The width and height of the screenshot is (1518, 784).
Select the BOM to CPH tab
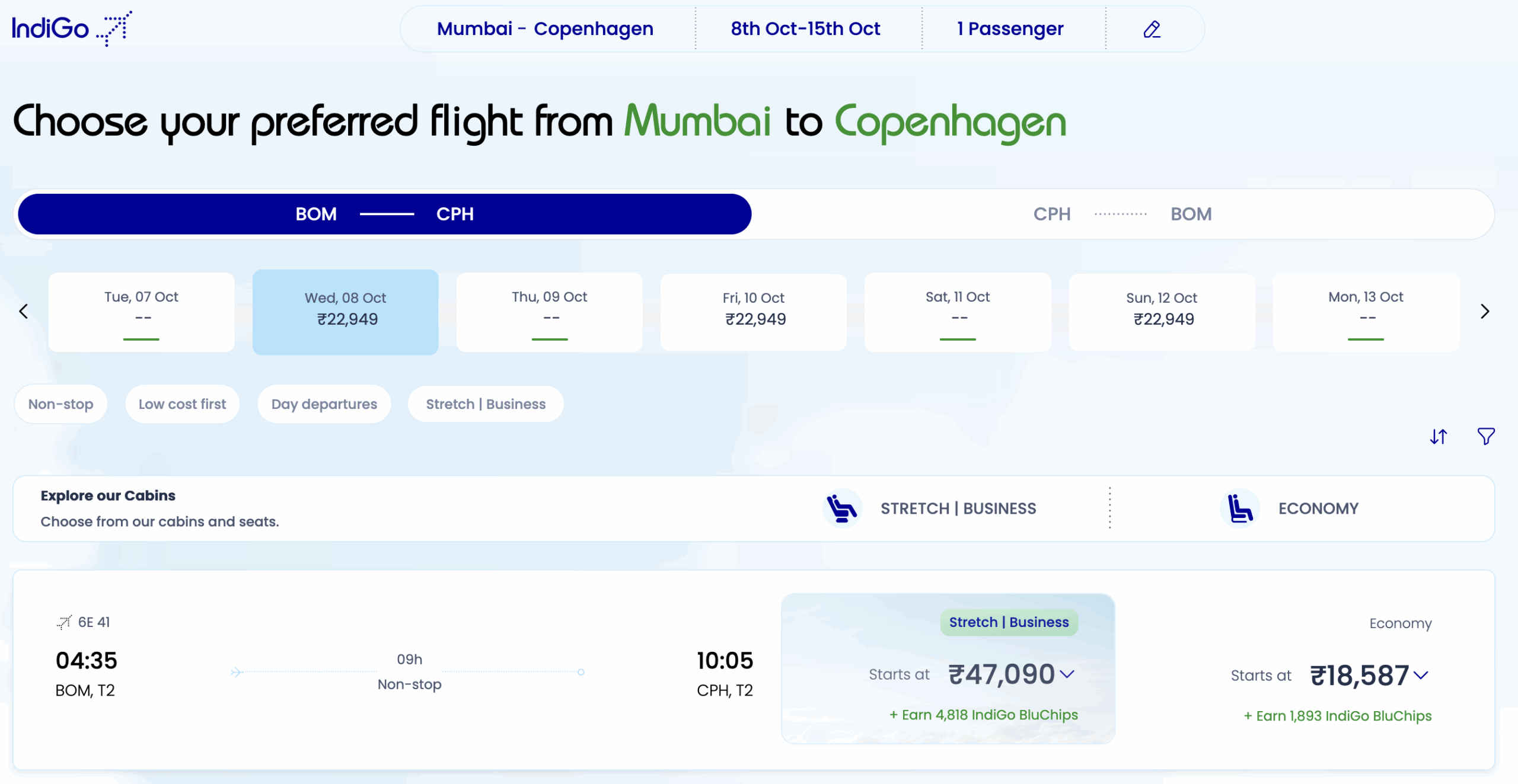(x=384, y=214)
